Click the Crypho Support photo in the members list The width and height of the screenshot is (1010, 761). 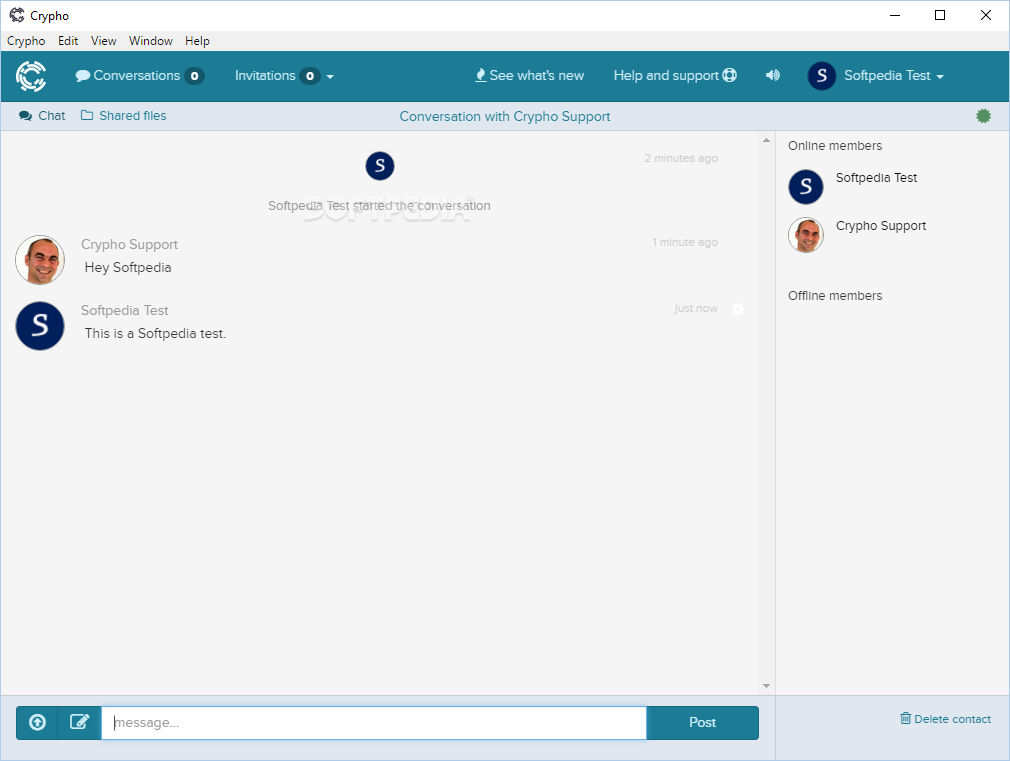(806, 235)
